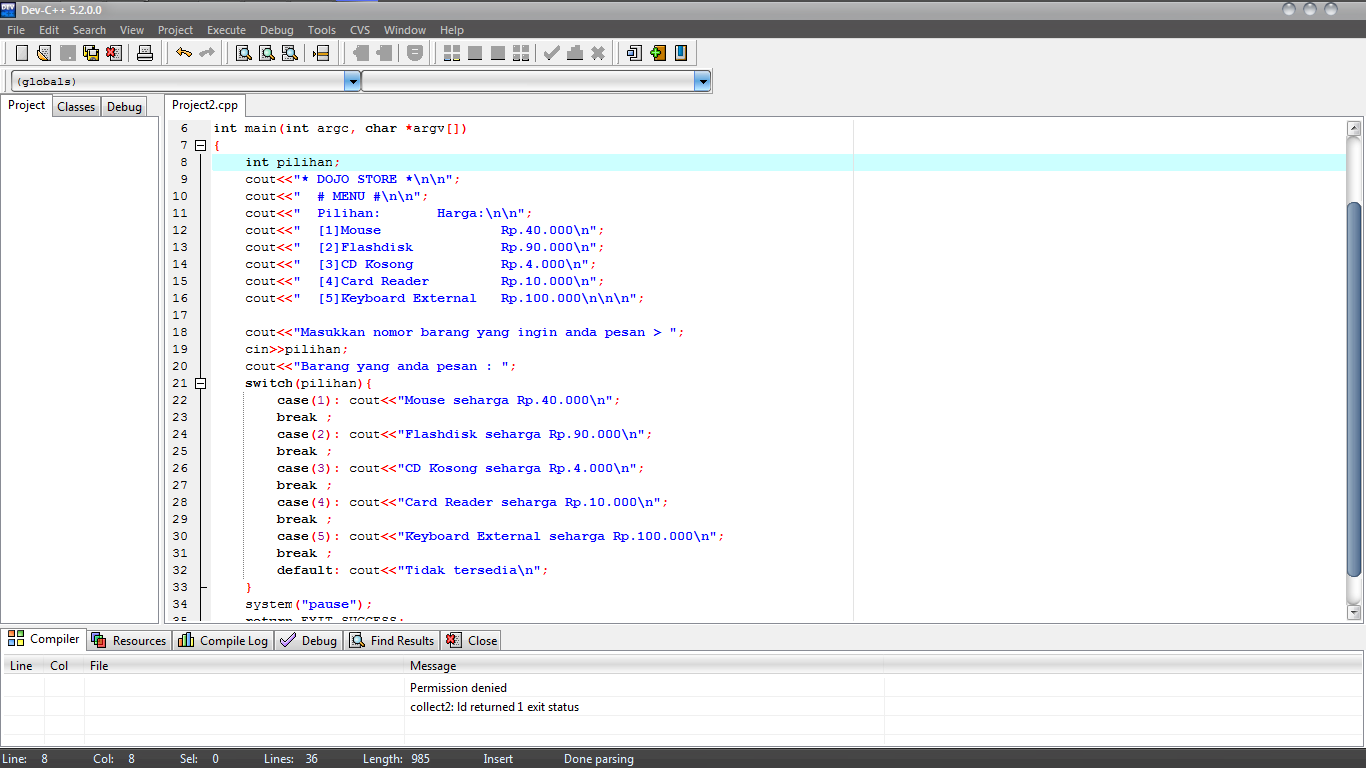Print the source file using the printer icon

click(x=145, y=53)
